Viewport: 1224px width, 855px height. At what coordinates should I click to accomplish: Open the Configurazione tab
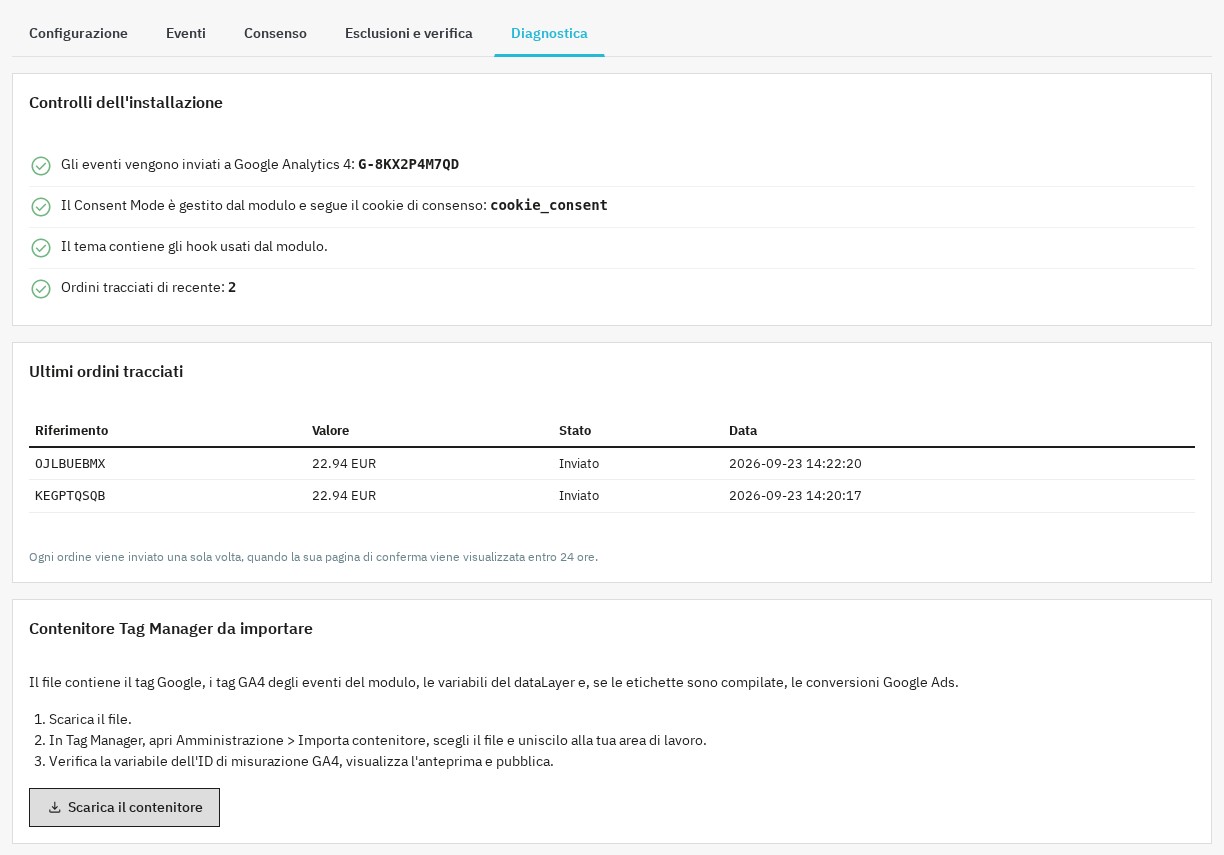(x=78, y=33)
